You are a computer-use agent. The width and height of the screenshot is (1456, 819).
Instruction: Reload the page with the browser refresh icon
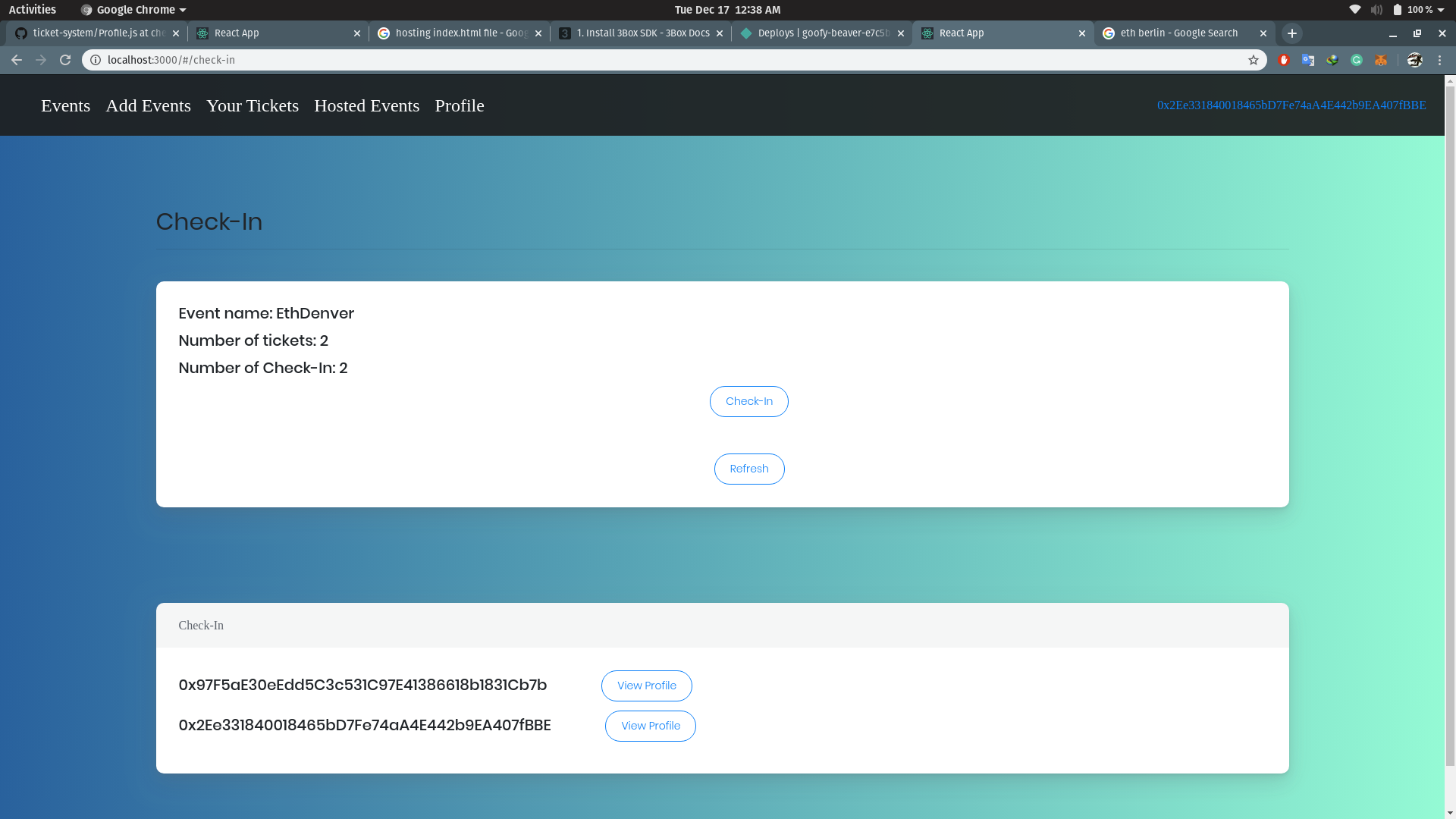click(x=65, y=60)
